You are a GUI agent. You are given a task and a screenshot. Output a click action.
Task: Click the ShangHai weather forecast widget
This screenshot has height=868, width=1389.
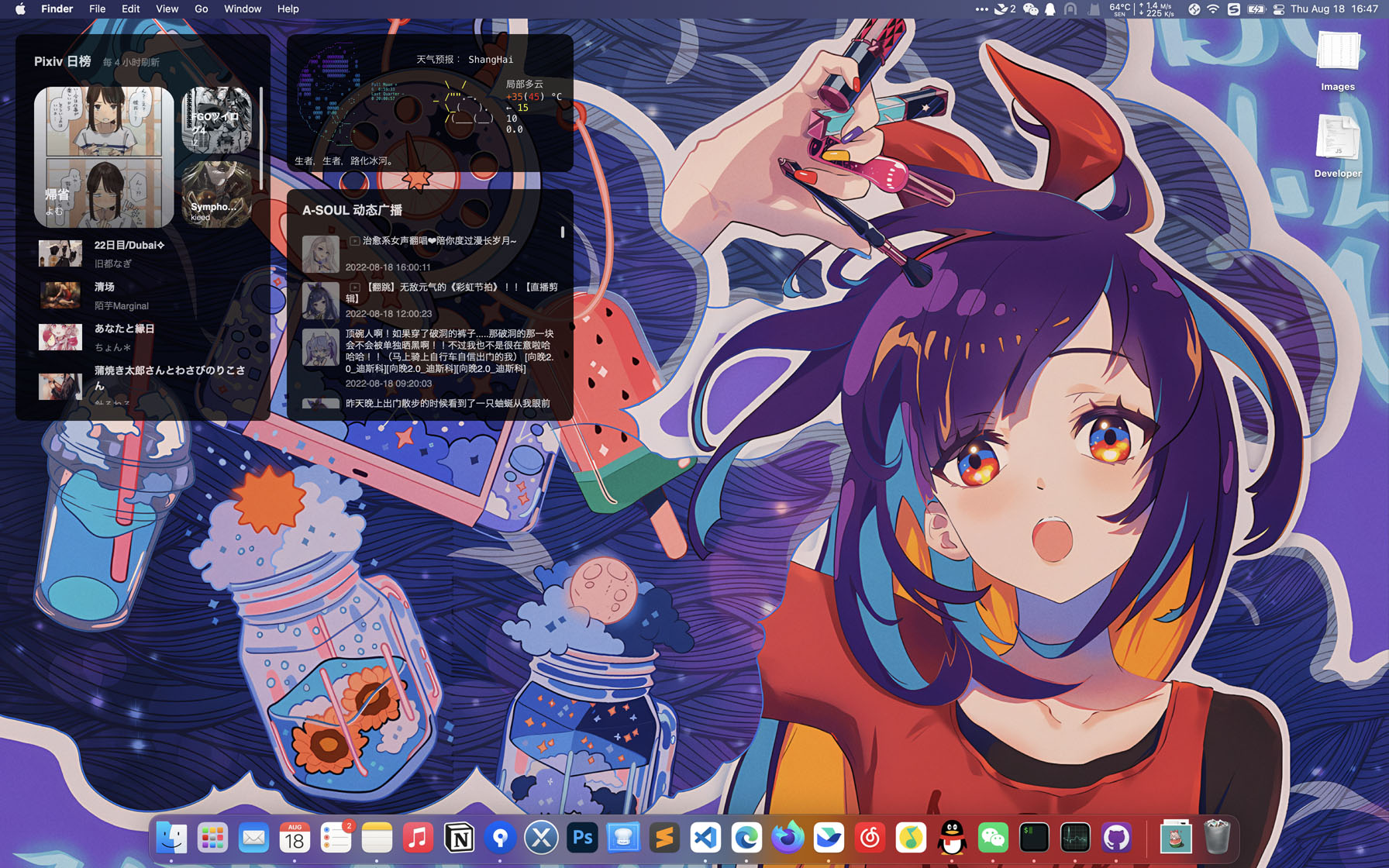point(430,102)
